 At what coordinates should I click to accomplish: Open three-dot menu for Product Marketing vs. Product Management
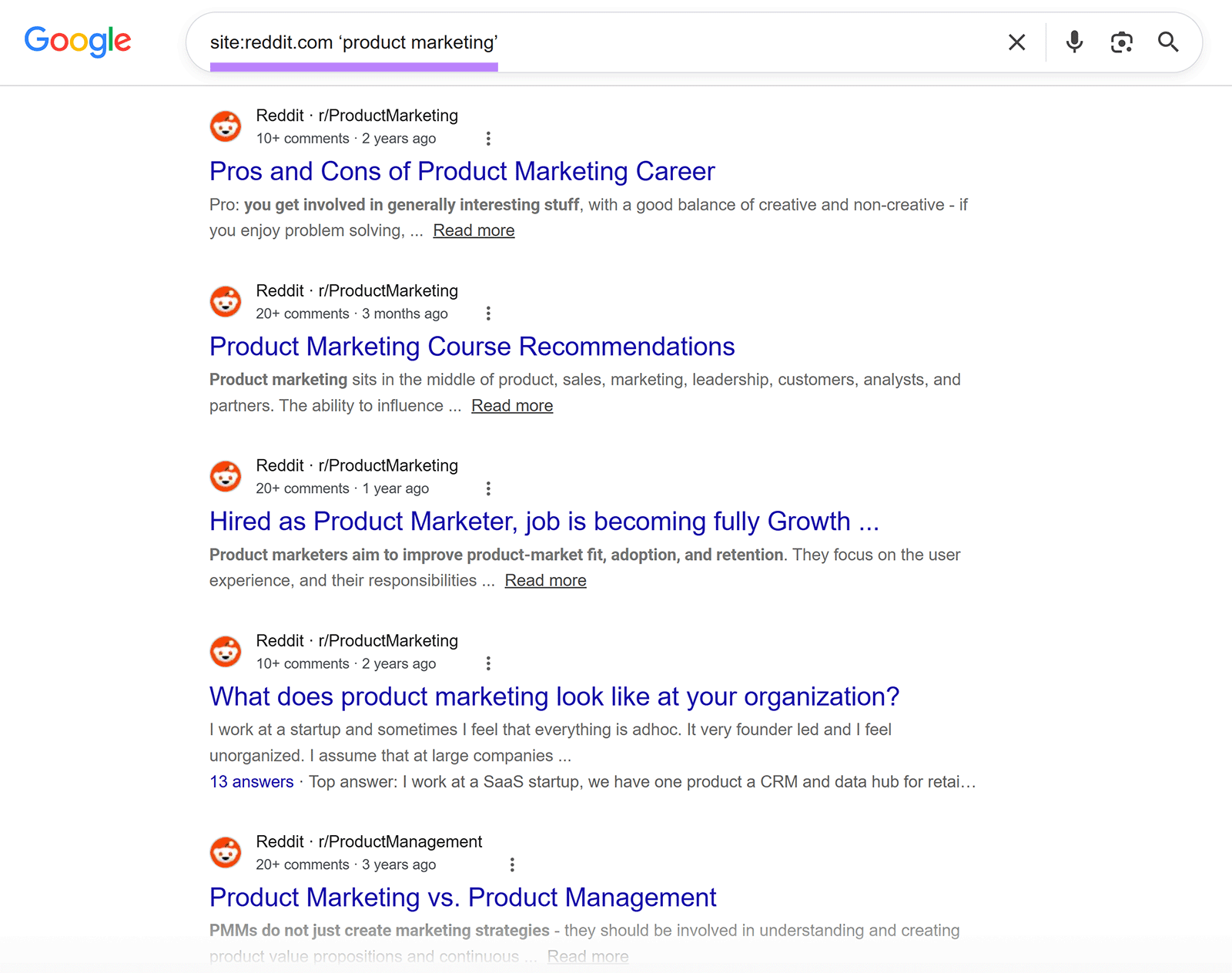tap(512, 864)
